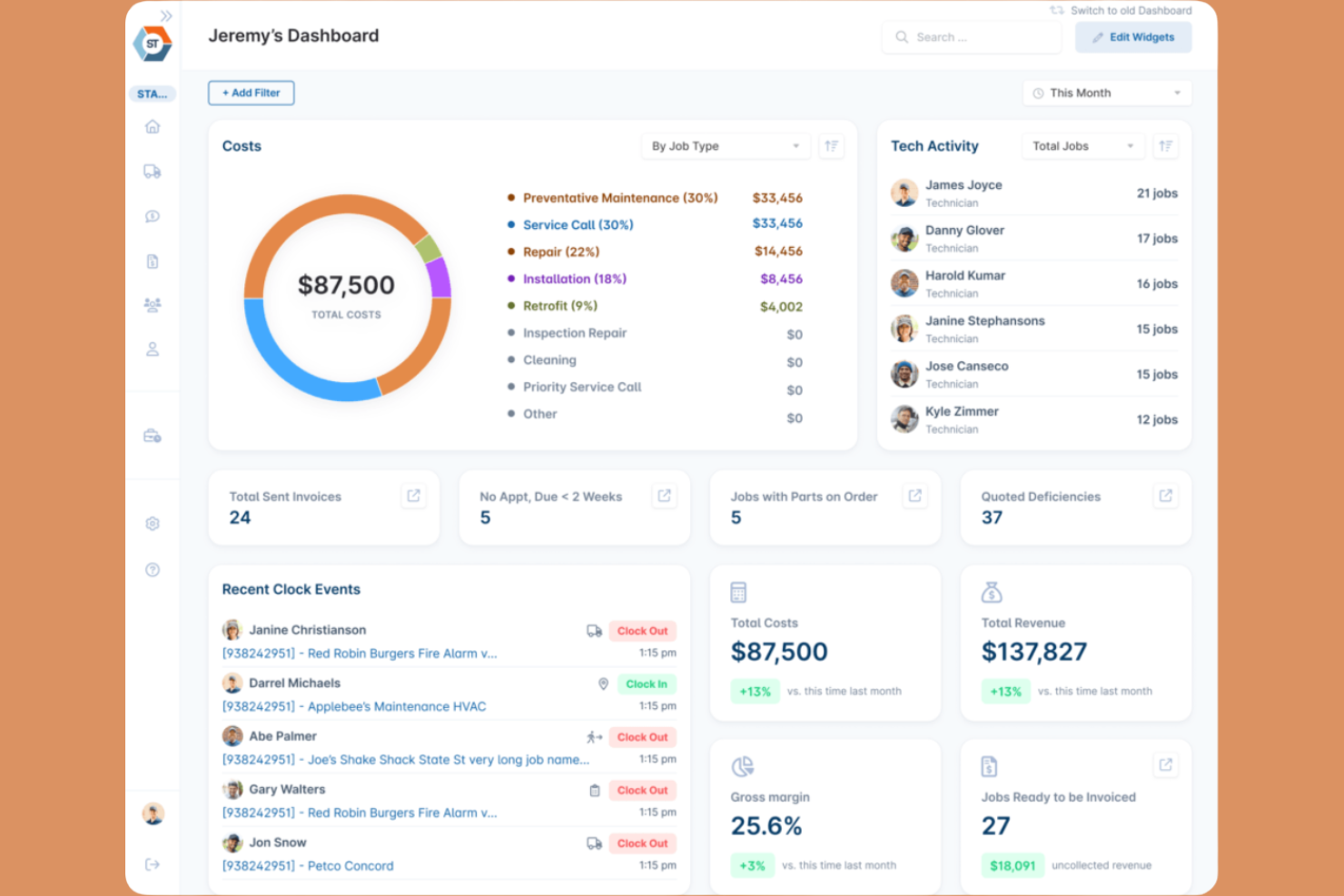Open Quoted Deficiencies external link icon
Screen dimensions: 1344x896
point(1165,496)
